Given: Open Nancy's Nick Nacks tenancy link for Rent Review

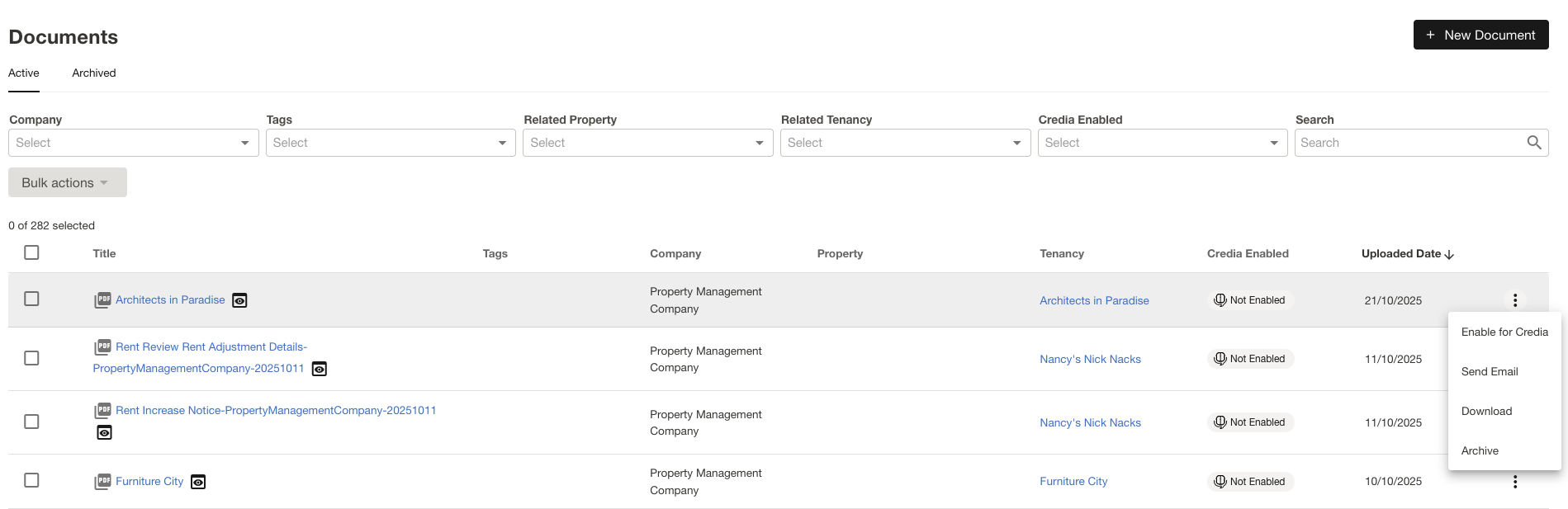Looking at the screenshot, I should (1090, 360).
